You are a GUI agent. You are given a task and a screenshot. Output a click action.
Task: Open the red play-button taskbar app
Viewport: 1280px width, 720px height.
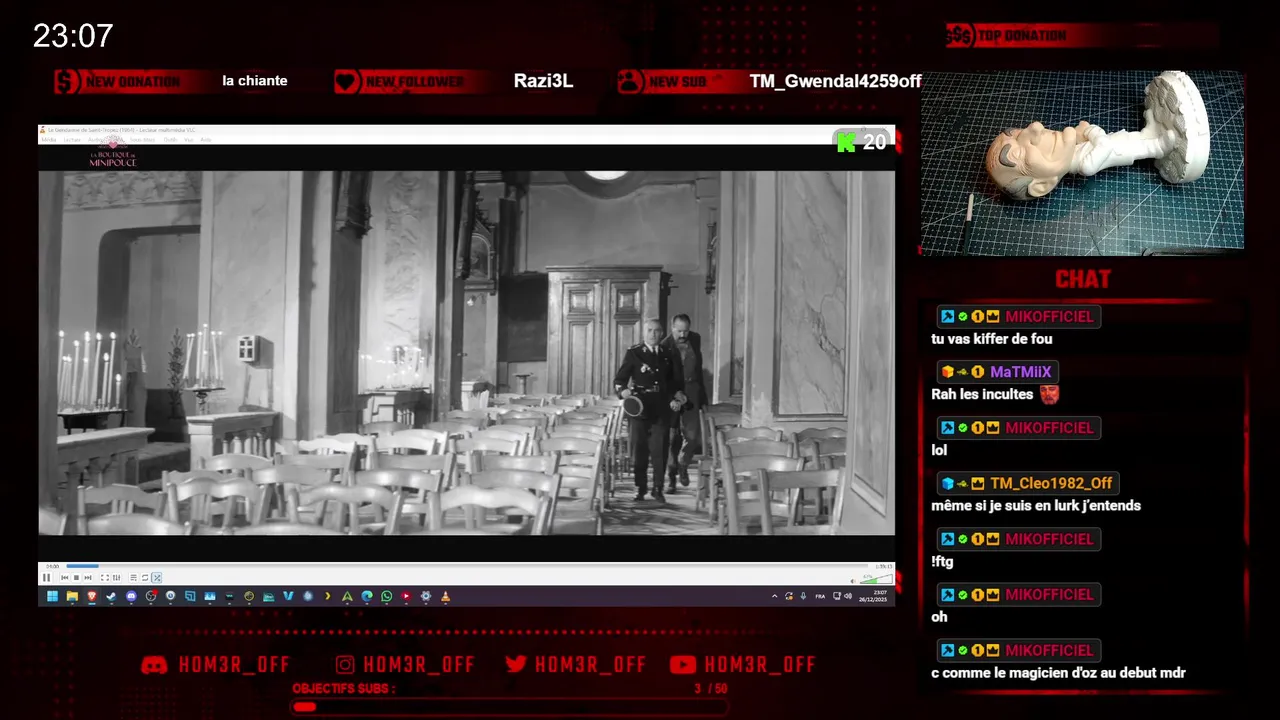click(x=406, y=596)
